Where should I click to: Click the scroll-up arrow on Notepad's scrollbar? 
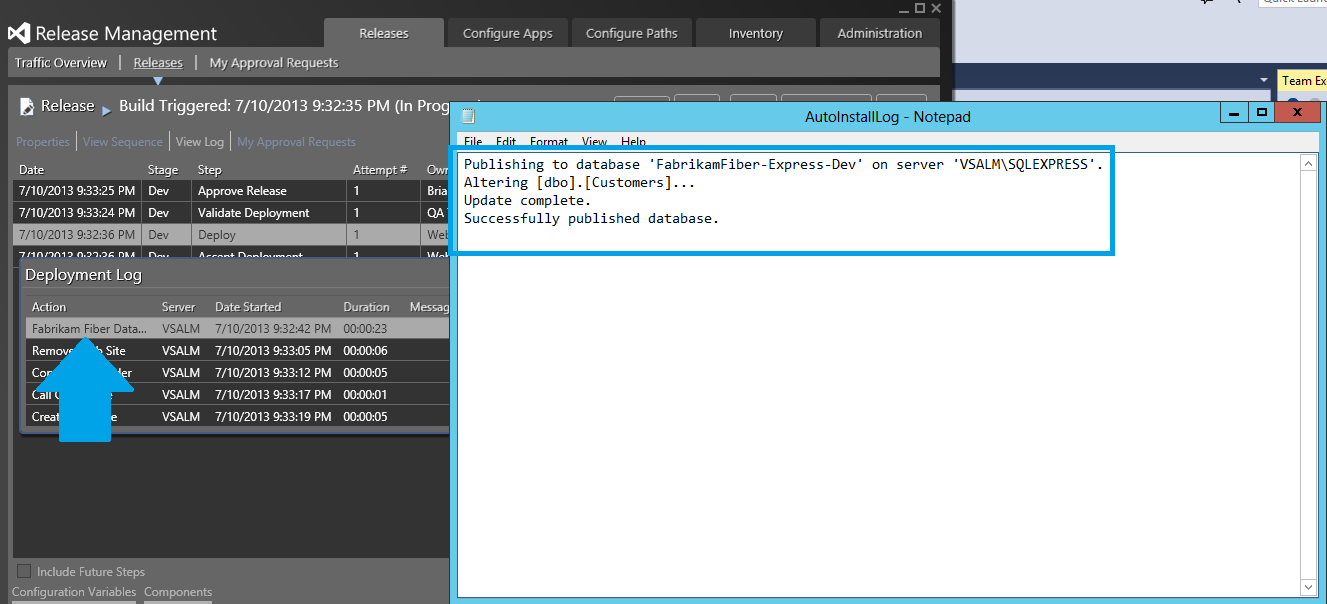(1310, 163)
